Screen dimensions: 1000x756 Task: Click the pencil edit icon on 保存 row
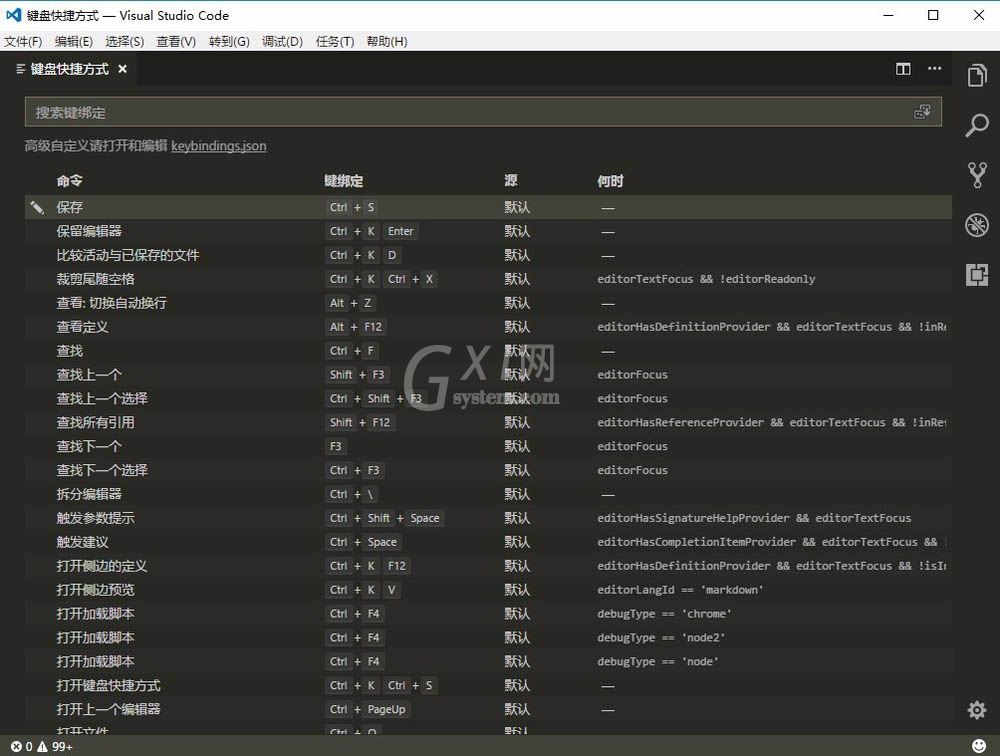37,207
